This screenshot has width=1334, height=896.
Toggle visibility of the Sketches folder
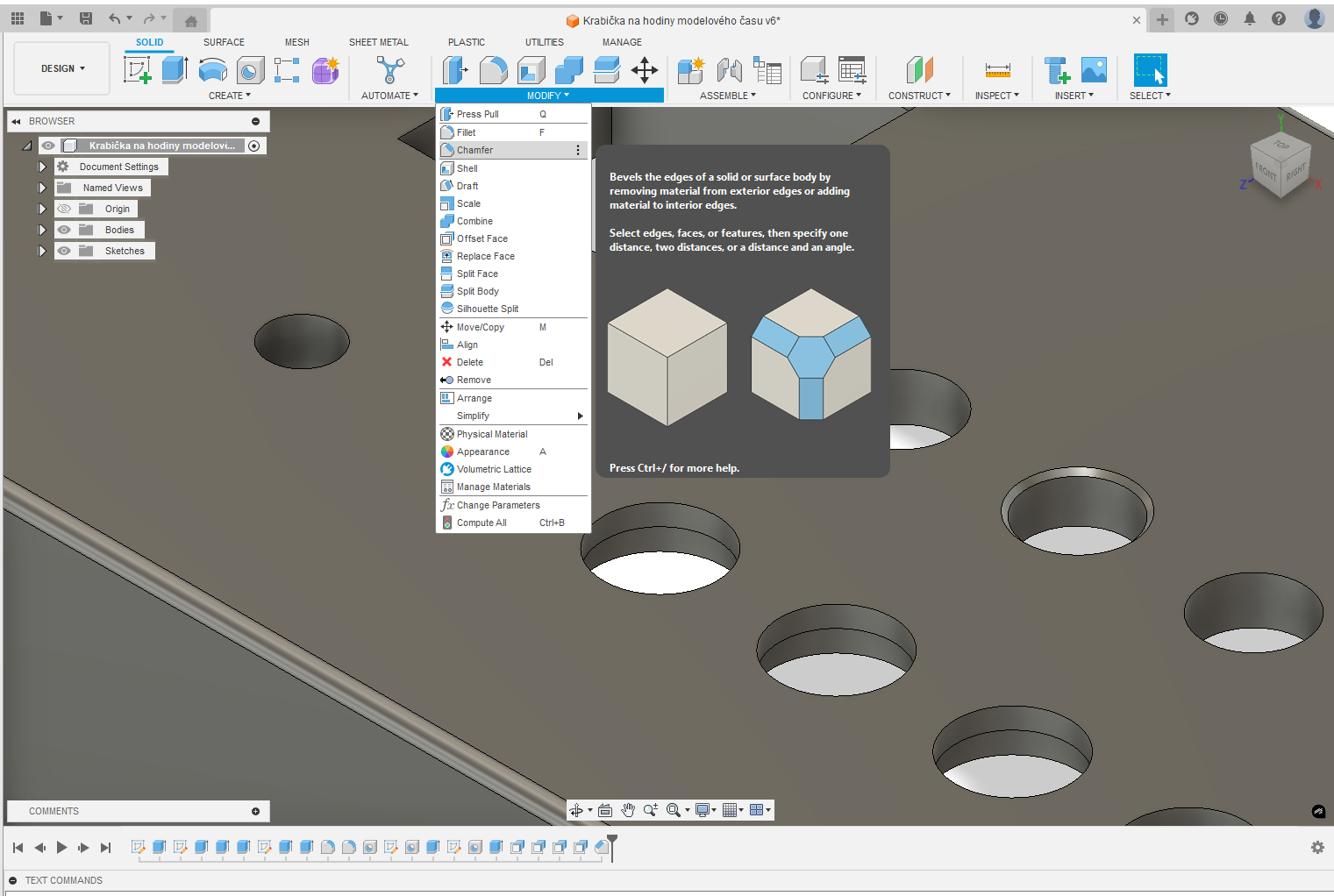click(64, 251)
